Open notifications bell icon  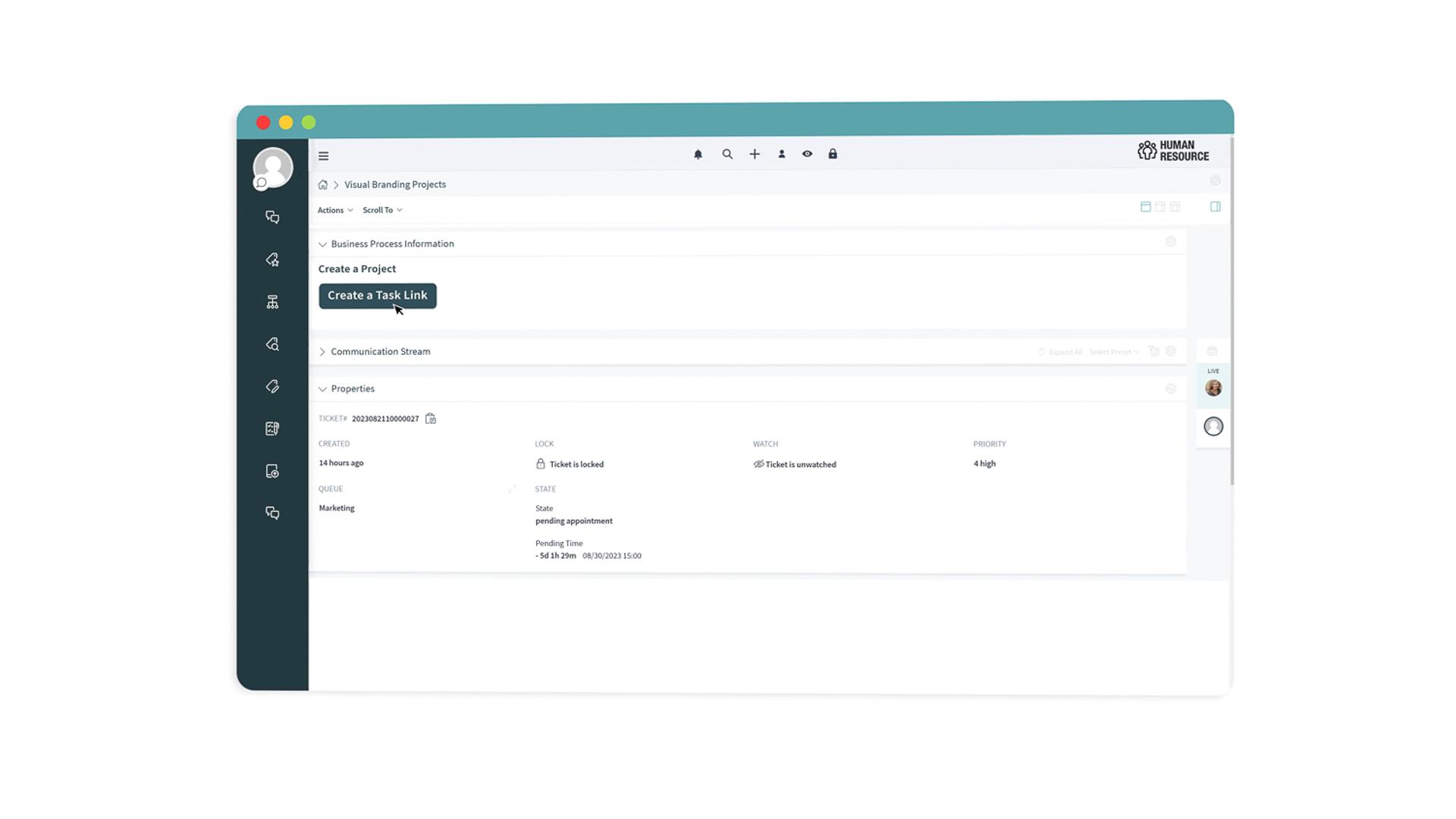[698, 155]
